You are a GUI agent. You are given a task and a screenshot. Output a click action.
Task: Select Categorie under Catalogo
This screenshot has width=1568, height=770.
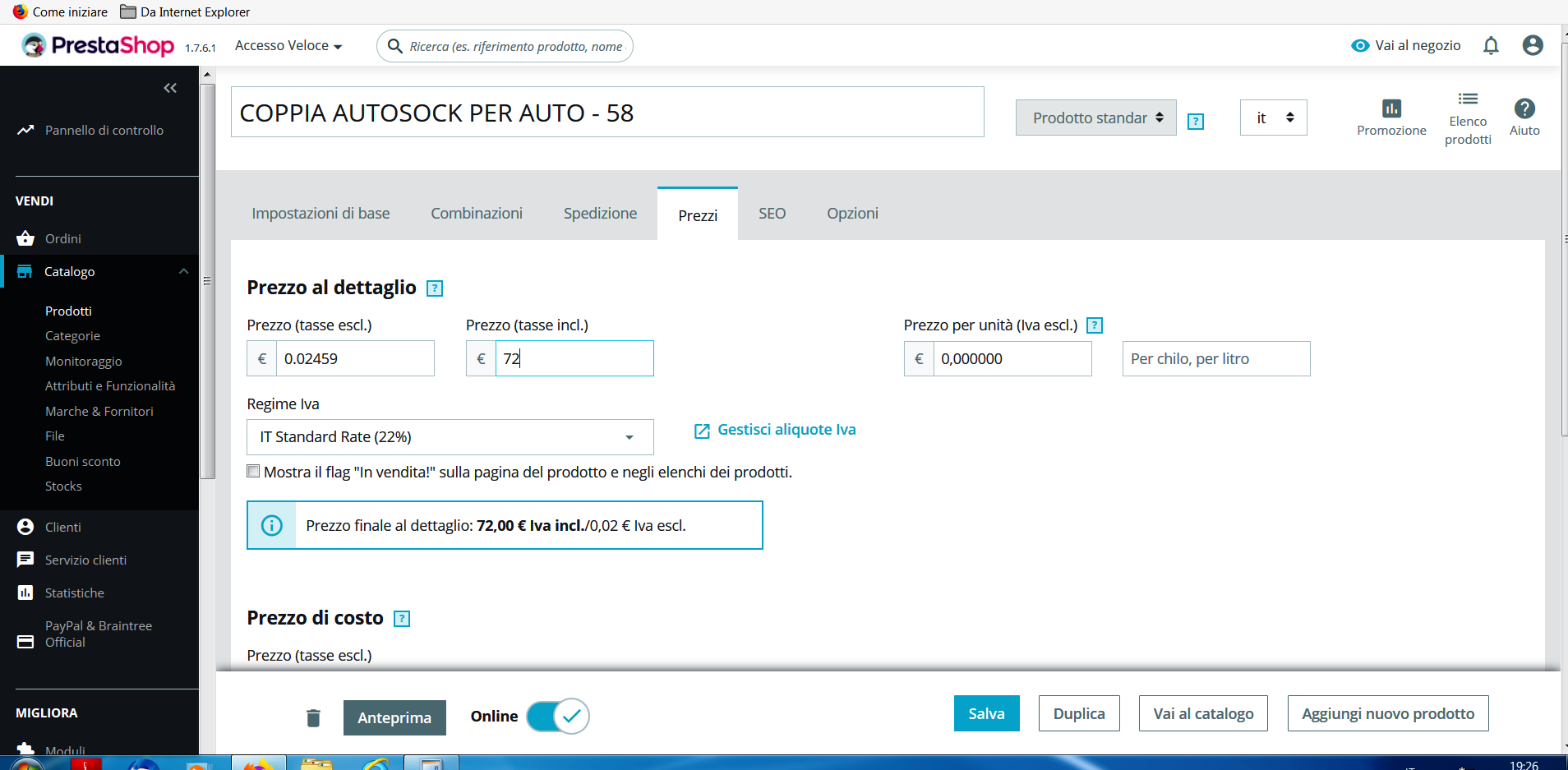tap(72, 336)
